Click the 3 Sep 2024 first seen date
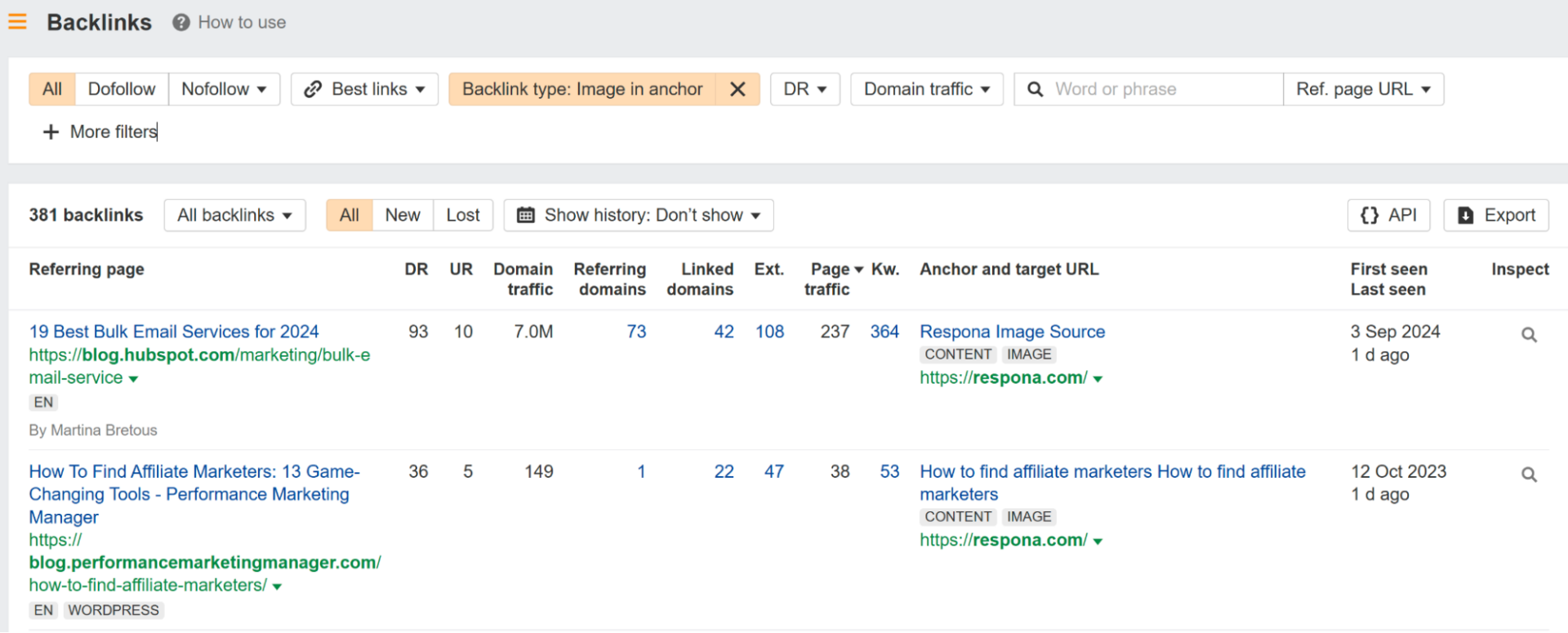 tap(1395, 332)
